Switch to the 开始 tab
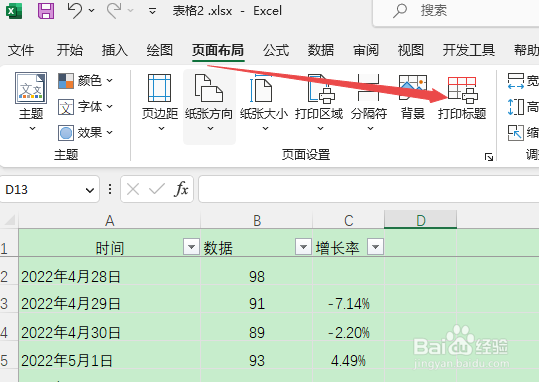 tap(70, 50)
